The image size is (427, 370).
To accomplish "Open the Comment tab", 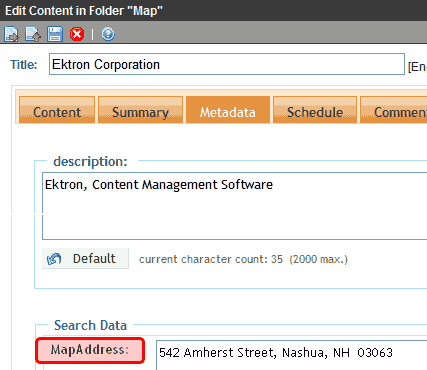I will point(394,110).
